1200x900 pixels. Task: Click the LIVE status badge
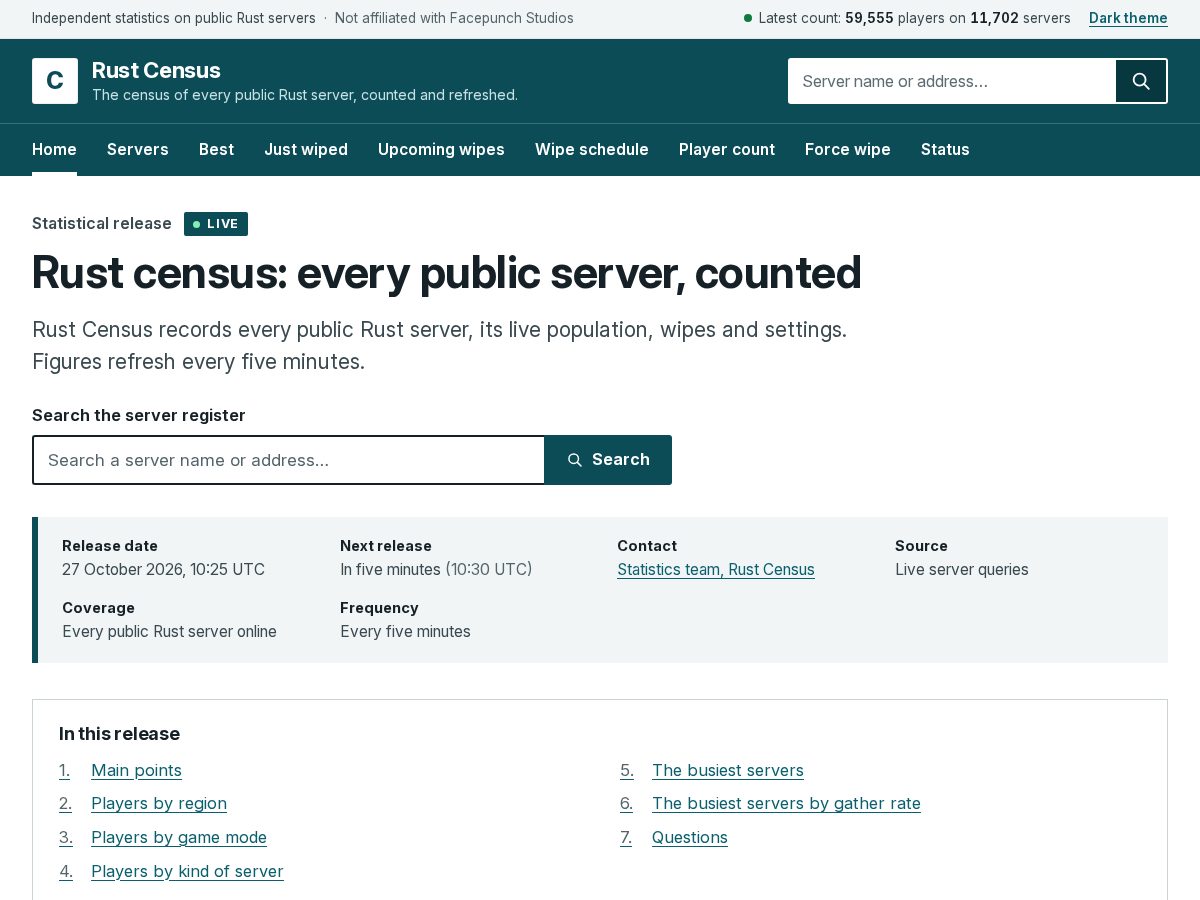[216, 224]
